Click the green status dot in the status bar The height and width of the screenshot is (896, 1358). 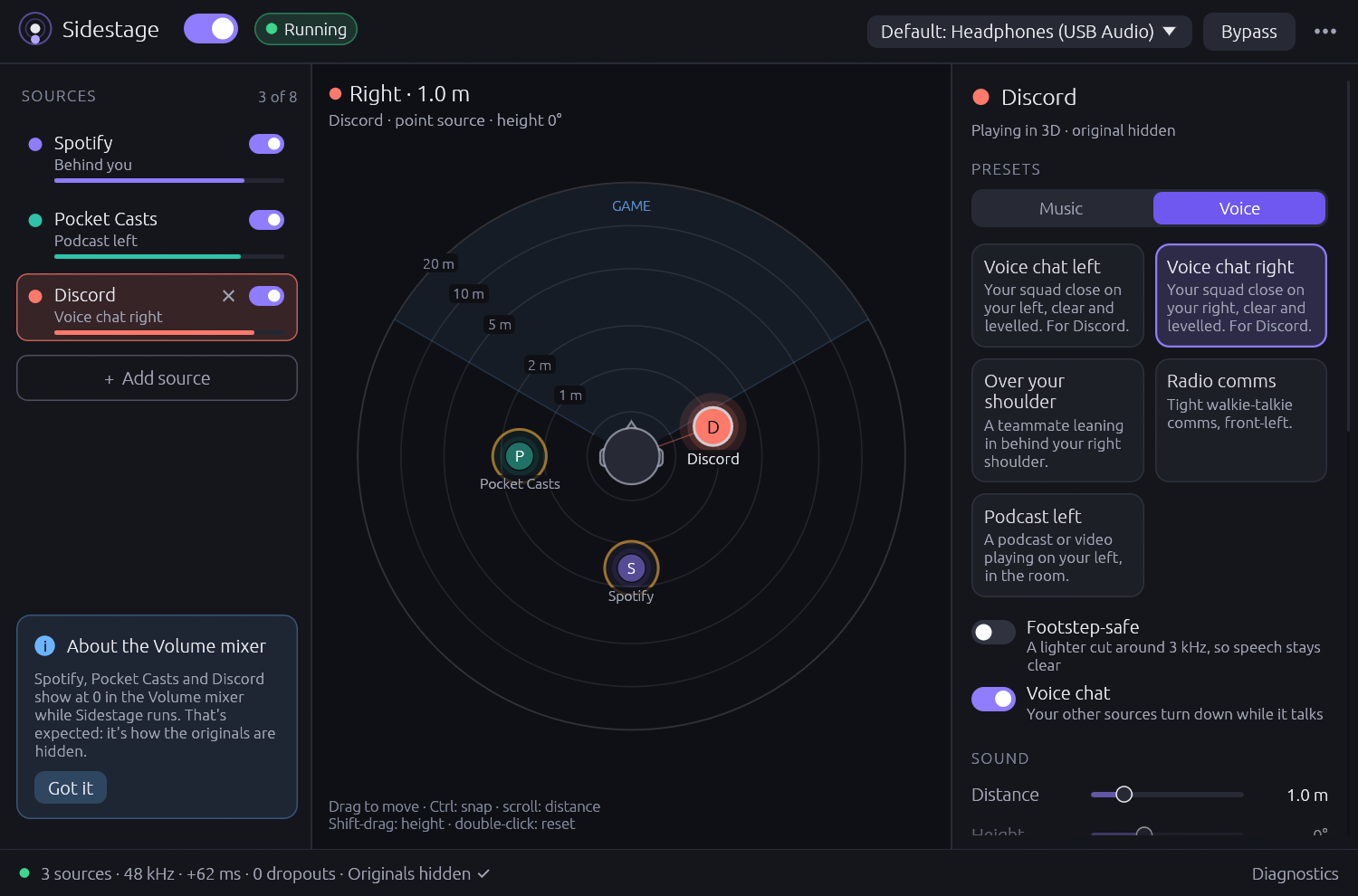[x=24, y=873]
